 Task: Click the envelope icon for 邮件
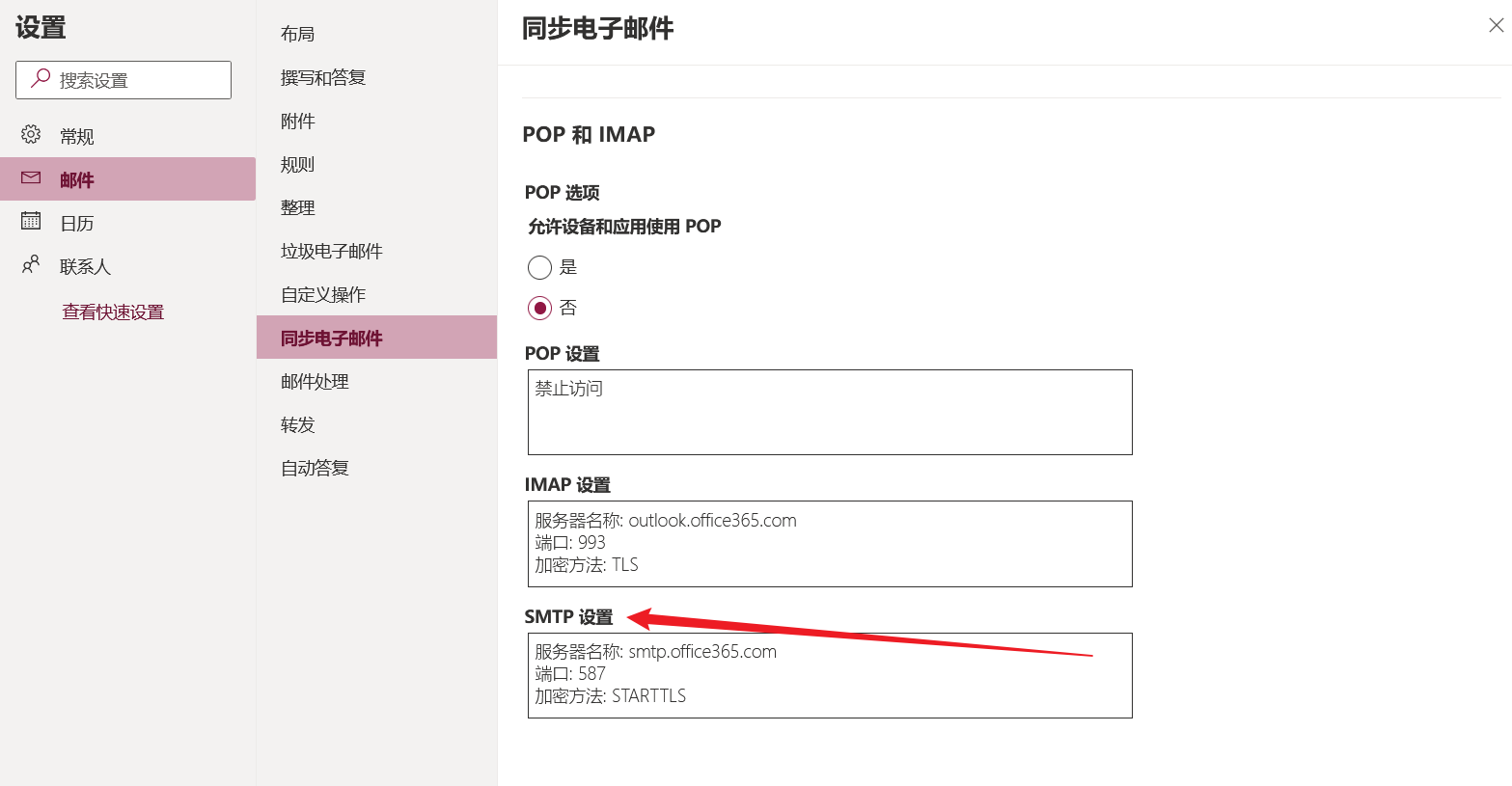(x=31, y=178)
